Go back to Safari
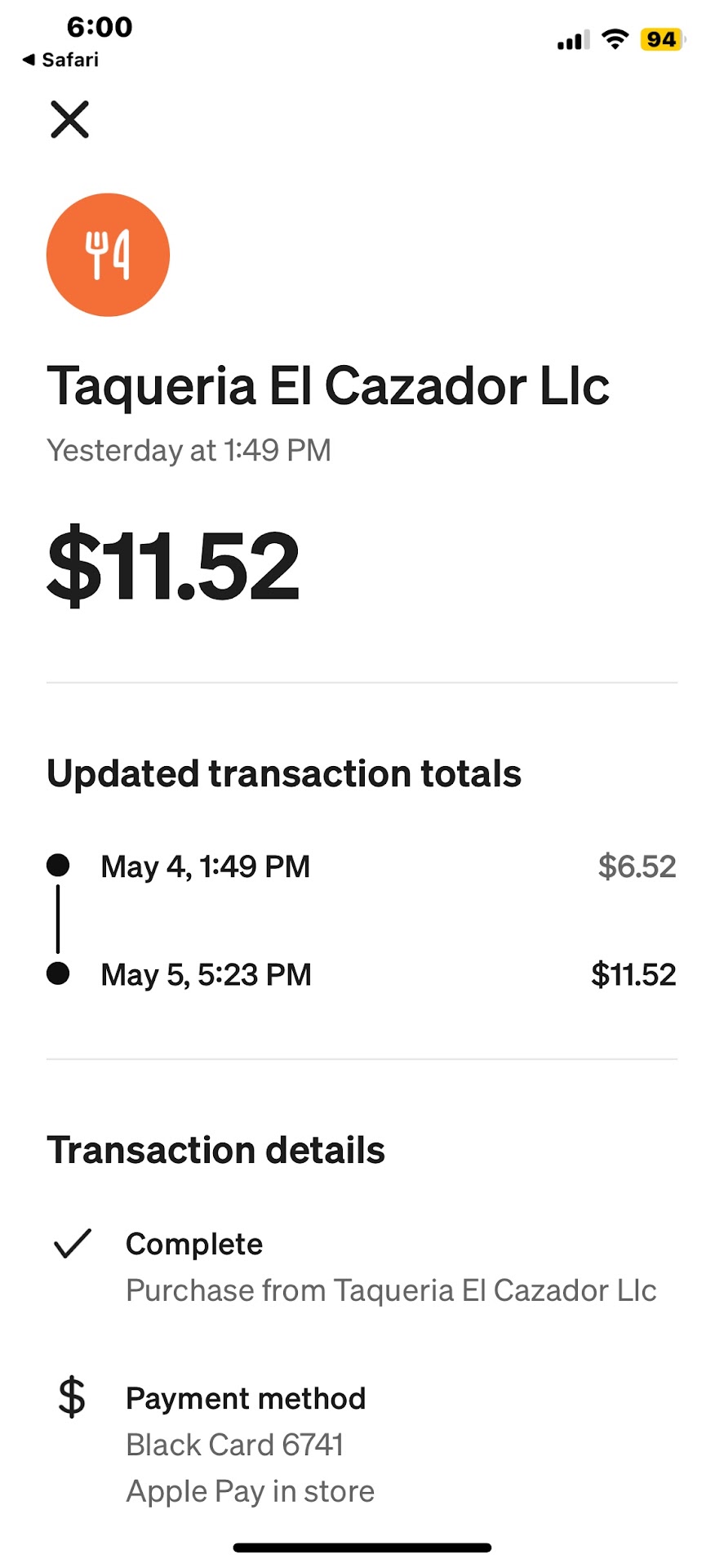This screenshot has height=1568, width=724. (x=61, y=60)
